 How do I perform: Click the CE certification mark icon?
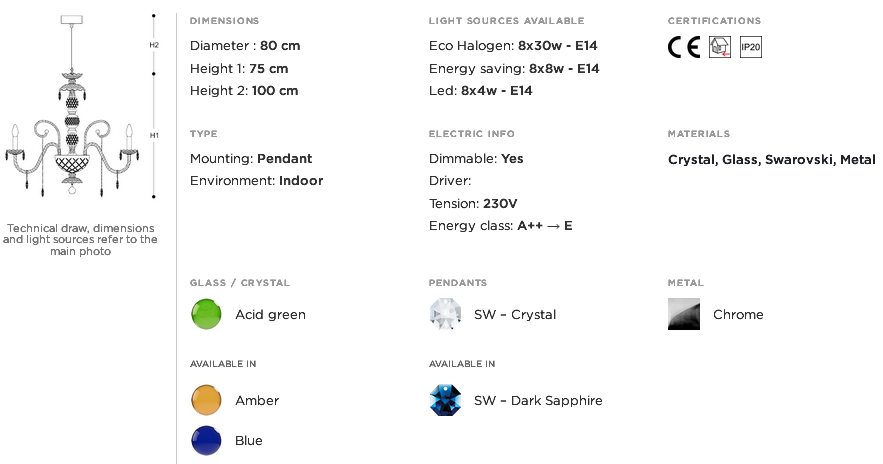click(x=684, y=47)
